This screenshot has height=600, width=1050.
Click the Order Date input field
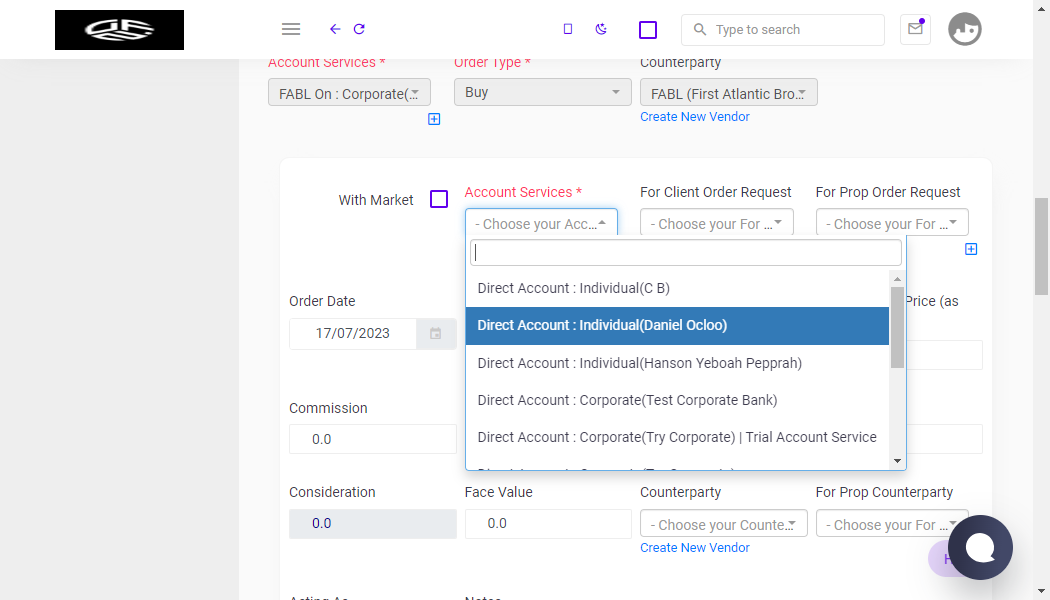[x=353, y=333]
